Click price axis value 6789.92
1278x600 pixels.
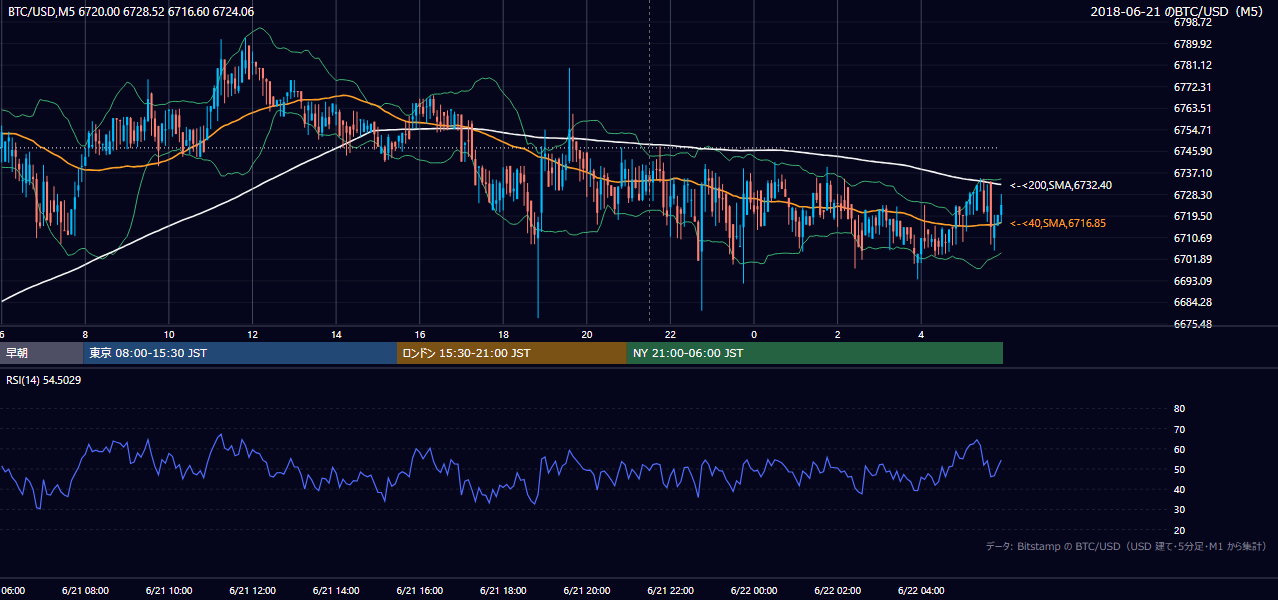coord(1193,44)
